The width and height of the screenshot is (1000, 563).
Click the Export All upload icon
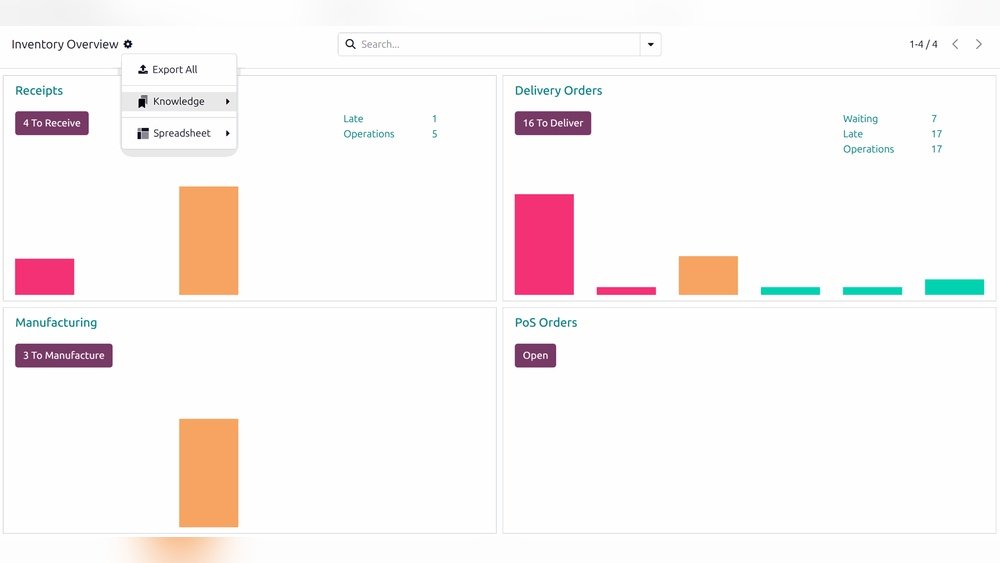[143, 70]
